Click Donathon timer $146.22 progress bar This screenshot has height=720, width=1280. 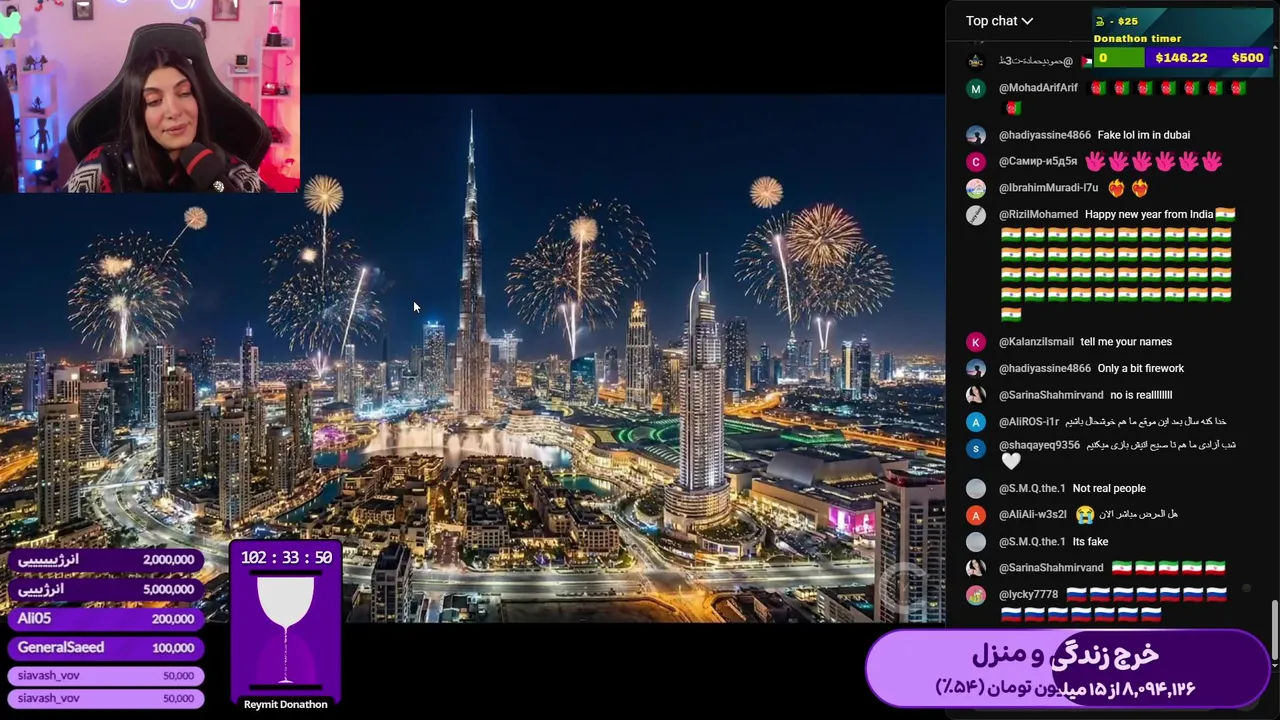pos(1181,58)
